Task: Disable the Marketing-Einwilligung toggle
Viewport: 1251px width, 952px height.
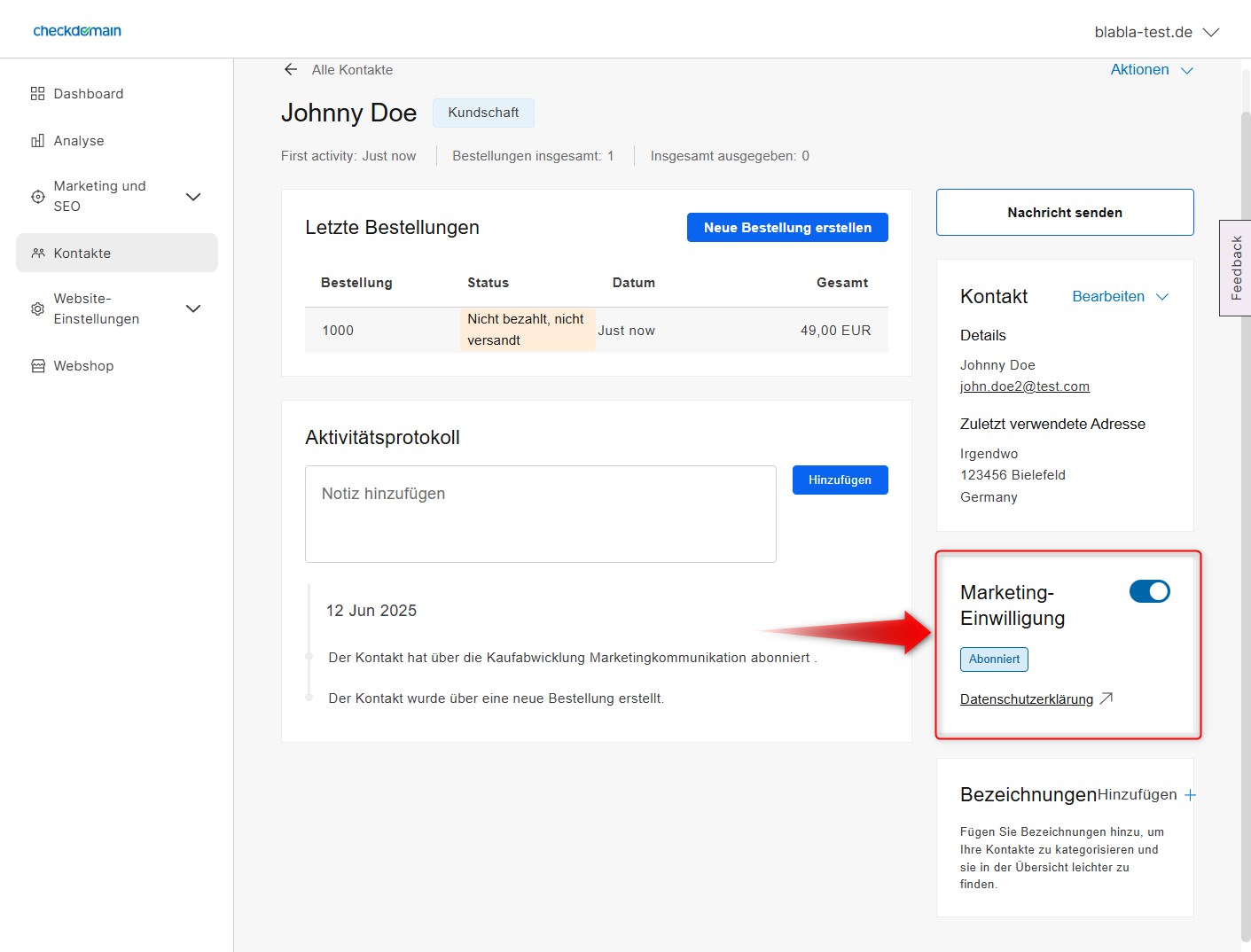Action: (1149, 592)
